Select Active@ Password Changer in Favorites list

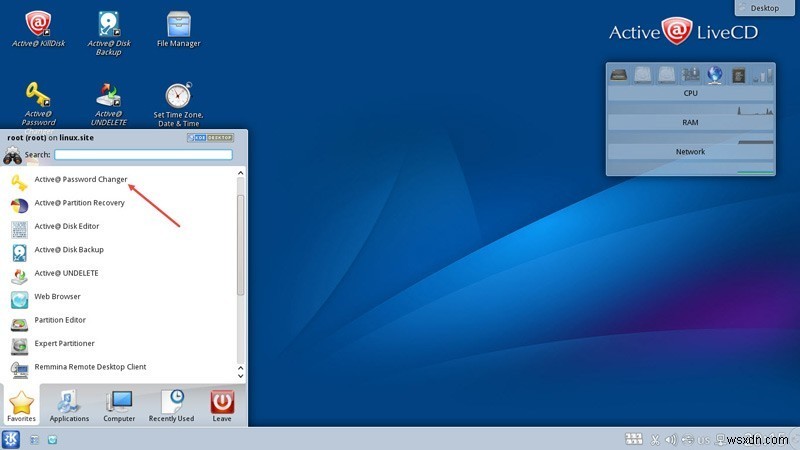point(120,180)
